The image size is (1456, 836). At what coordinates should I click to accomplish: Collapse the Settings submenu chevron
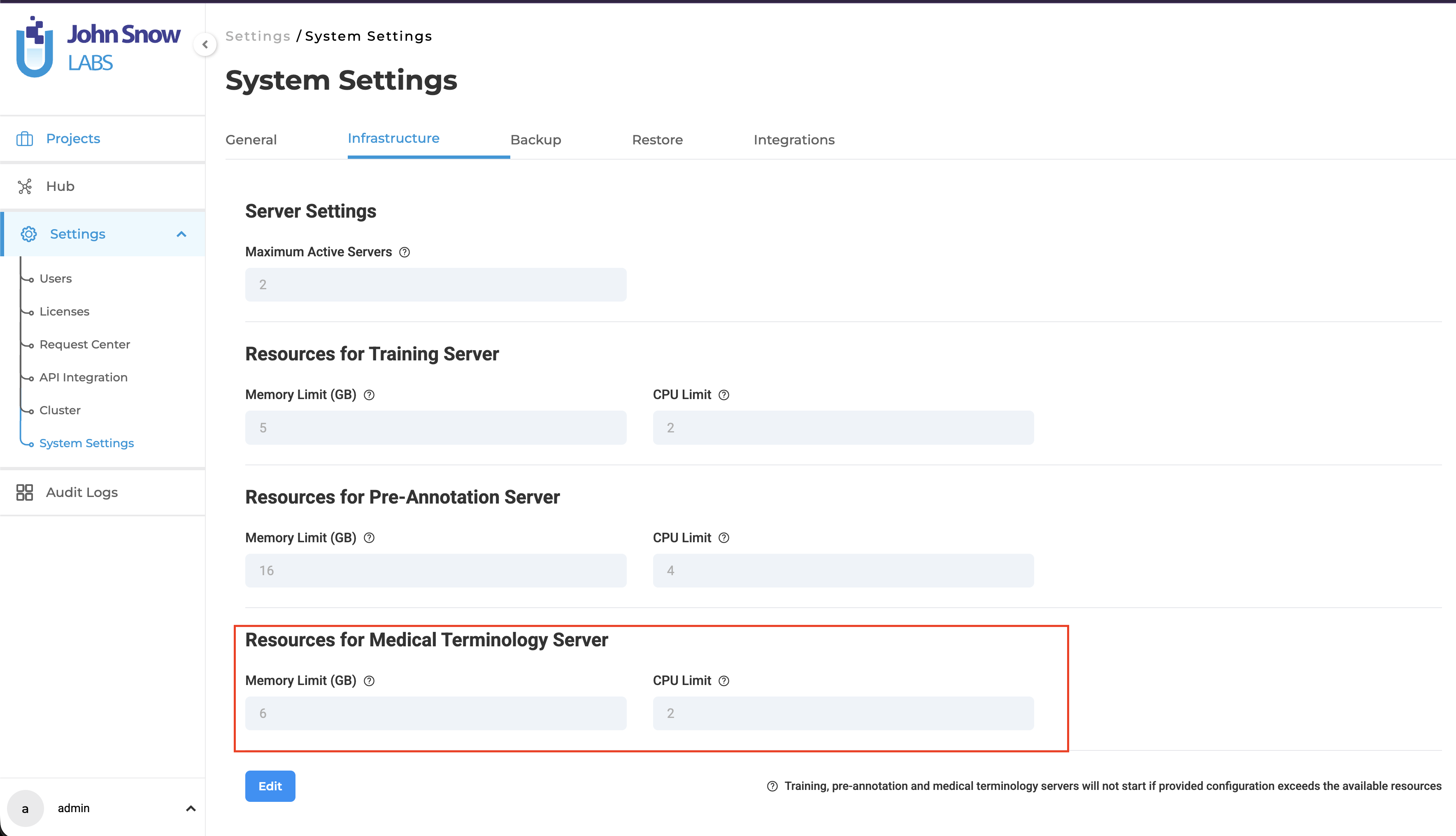(181, 234)
